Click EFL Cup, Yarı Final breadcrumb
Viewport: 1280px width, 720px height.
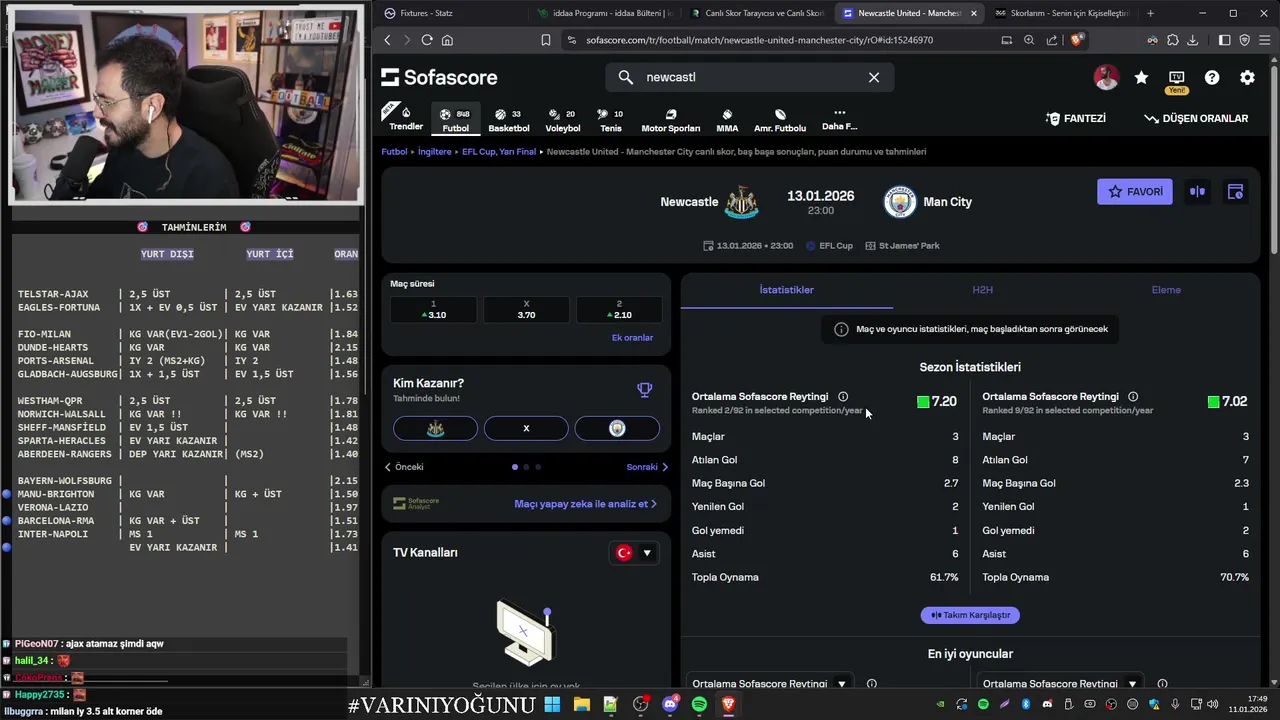[499, 152]
